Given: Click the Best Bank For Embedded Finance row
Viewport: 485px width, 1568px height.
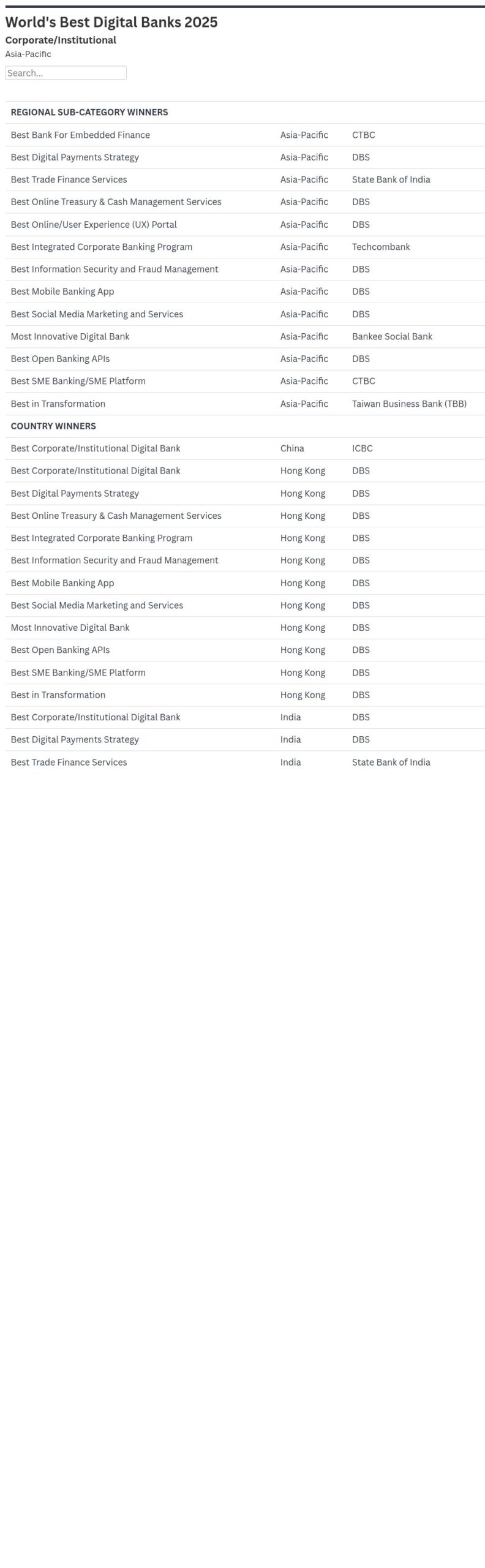Looking at the screenshot, I should (x=80, y=135).
